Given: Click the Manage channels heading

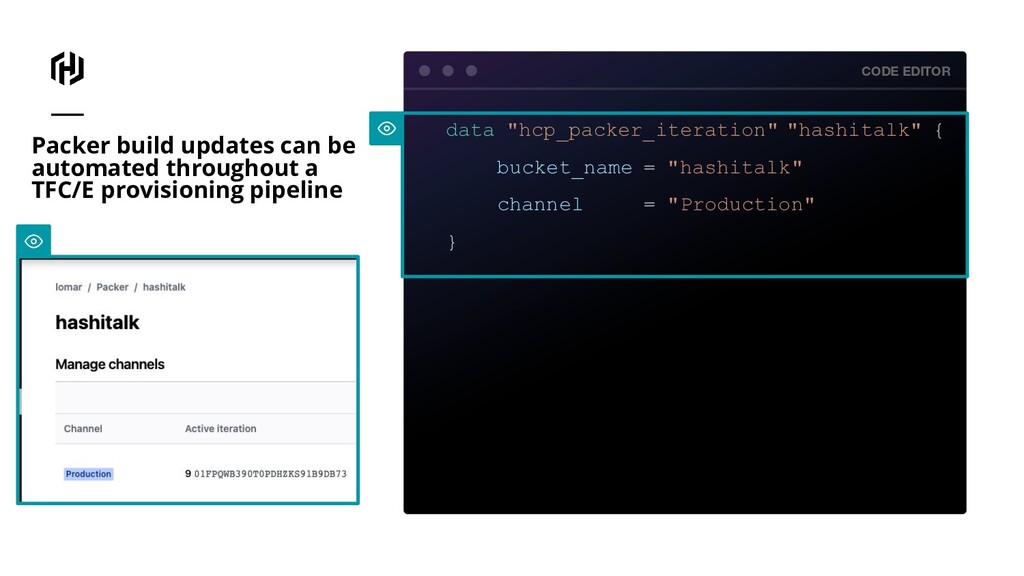Looking at the screenshot, I should tap(110, 364).
